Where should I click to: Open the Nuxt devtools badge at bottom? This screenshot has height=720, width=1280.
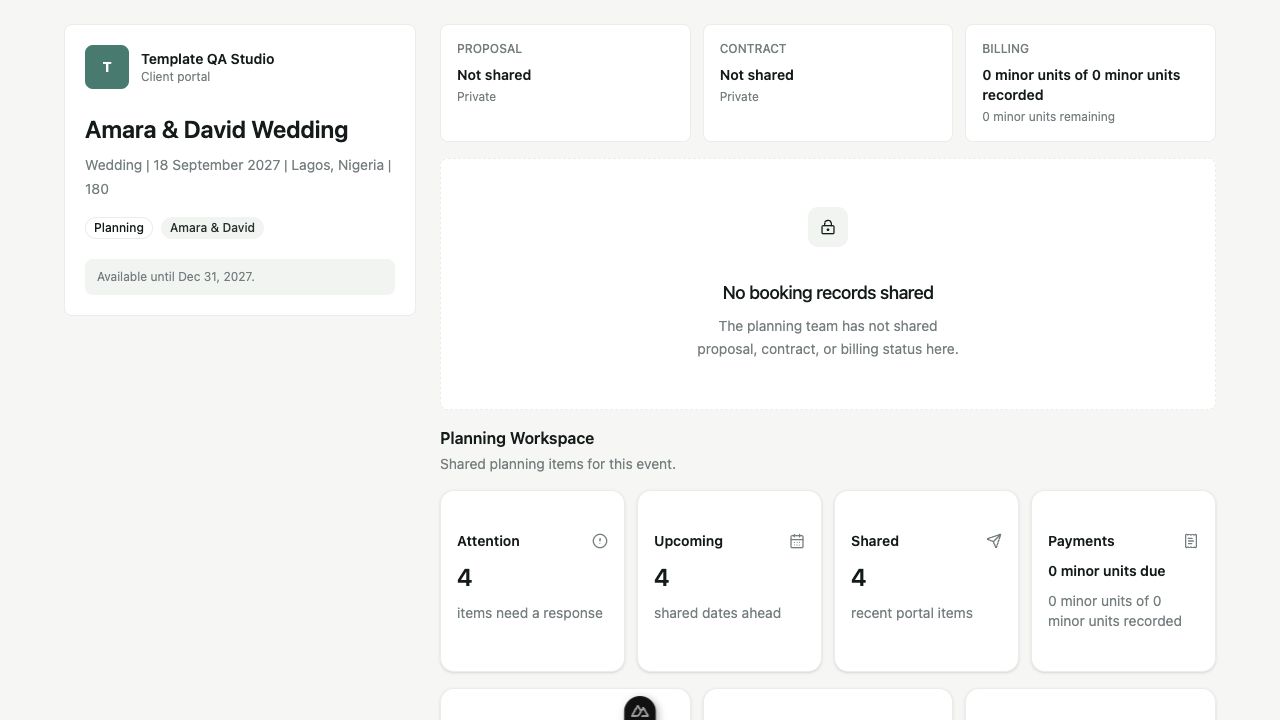(640, 709)
